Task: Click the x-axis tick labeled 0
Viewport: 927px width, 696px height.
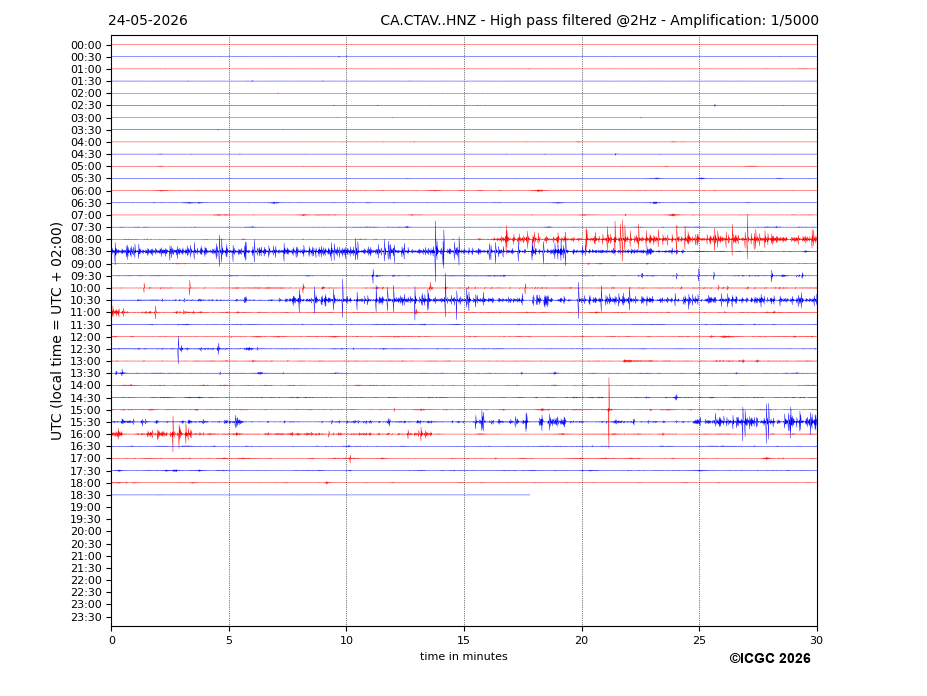Action: [112, 640]
